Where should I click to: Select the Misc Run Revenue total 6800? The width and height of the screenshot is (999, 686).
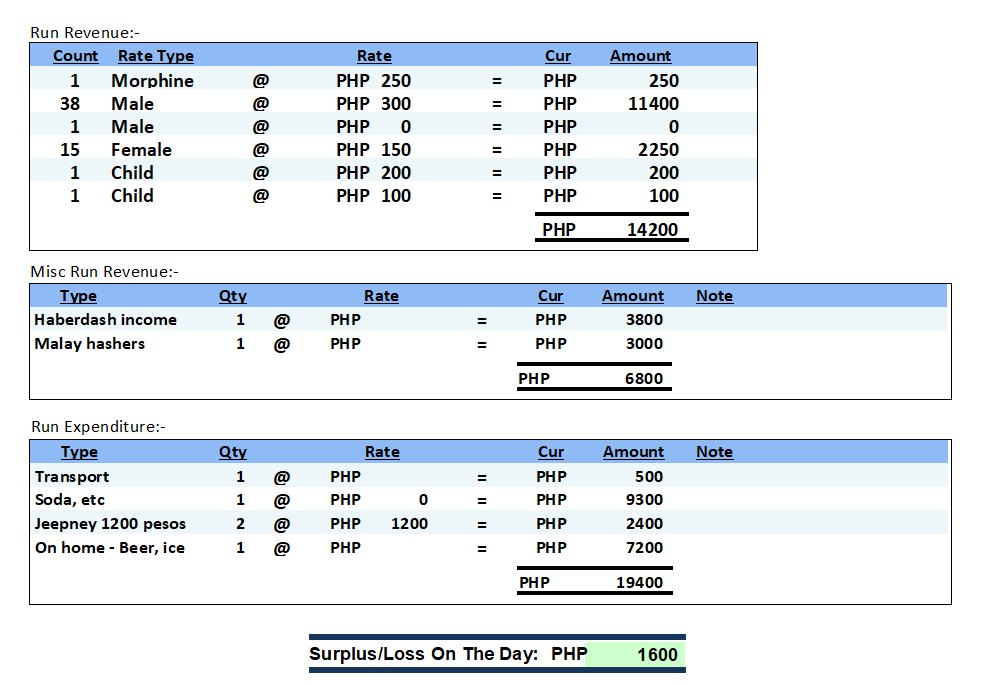click(x=643, y=379)
